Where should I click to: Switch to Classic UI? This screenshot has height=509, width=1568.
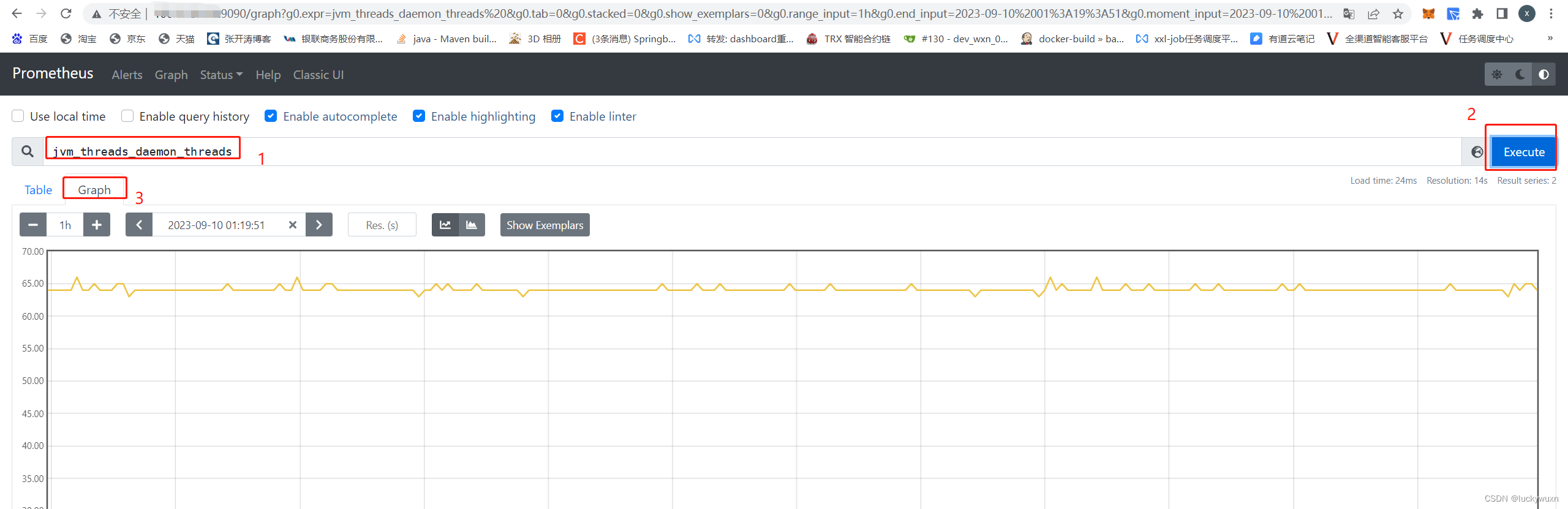(x=318, y=75)
